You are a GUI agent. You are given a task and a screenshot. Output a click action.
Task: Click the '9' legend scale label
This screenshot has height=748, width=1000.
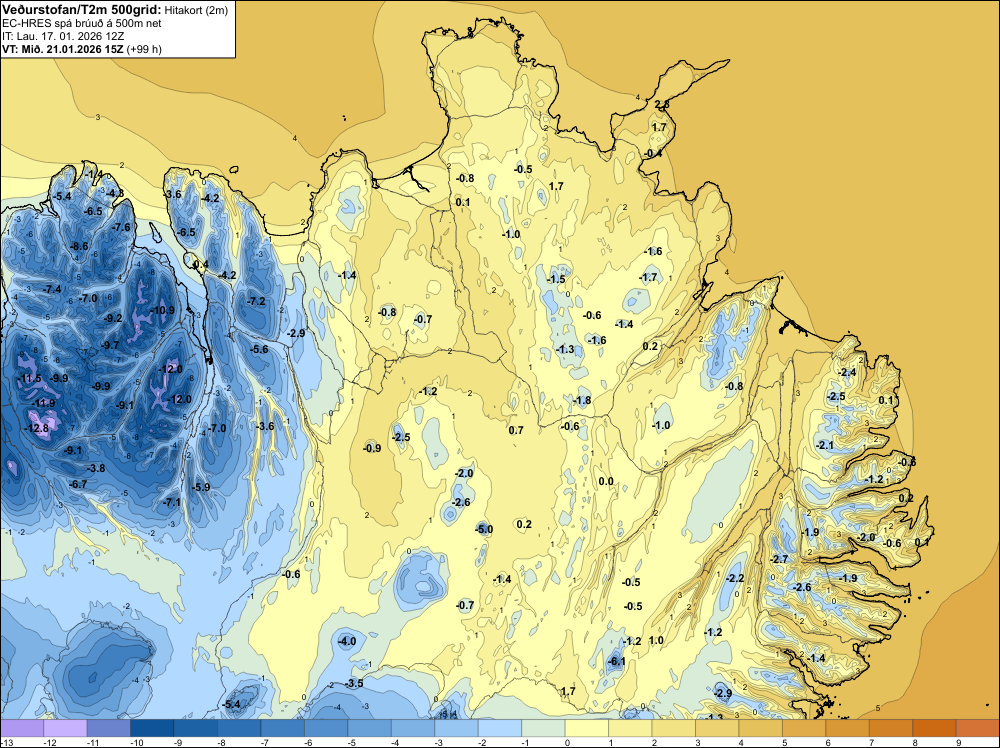(x=959, y=742)
